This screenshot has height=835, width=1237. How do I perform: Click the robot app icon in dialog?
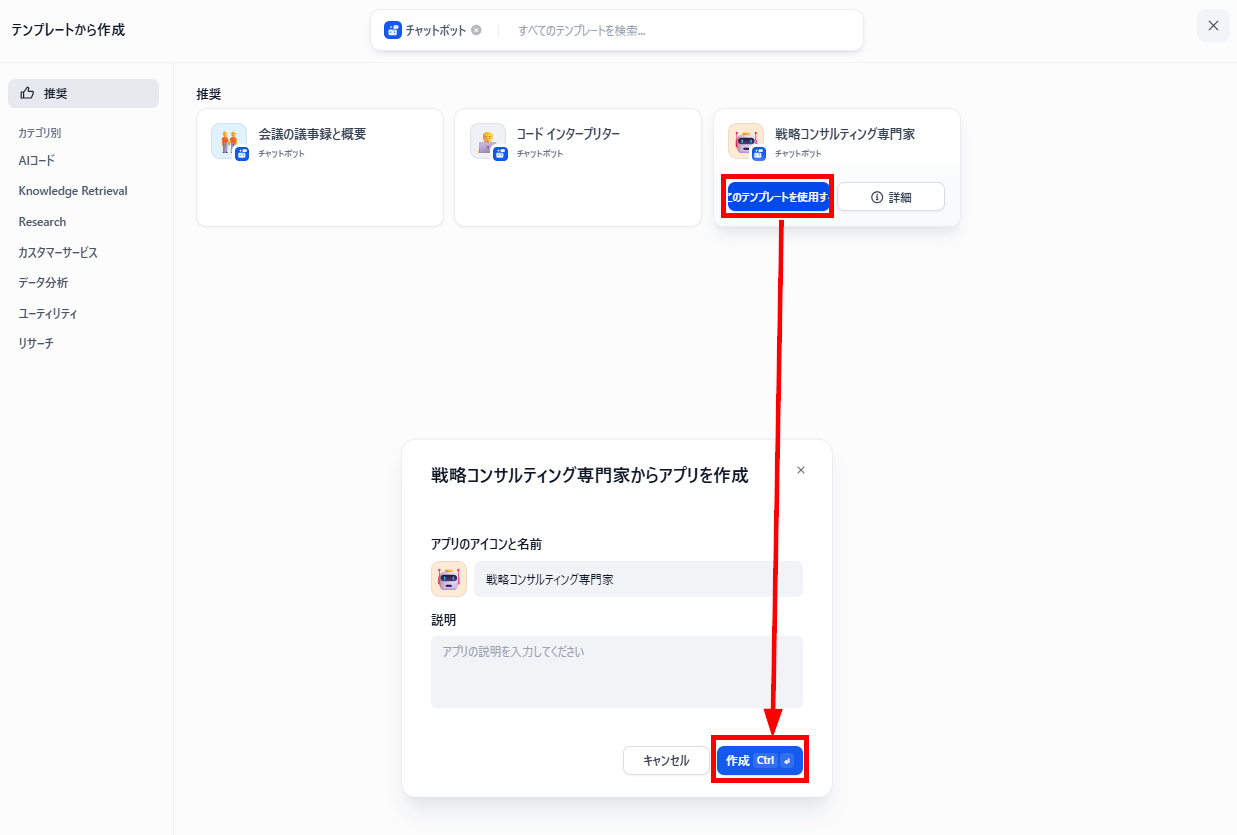pos(448,579)
